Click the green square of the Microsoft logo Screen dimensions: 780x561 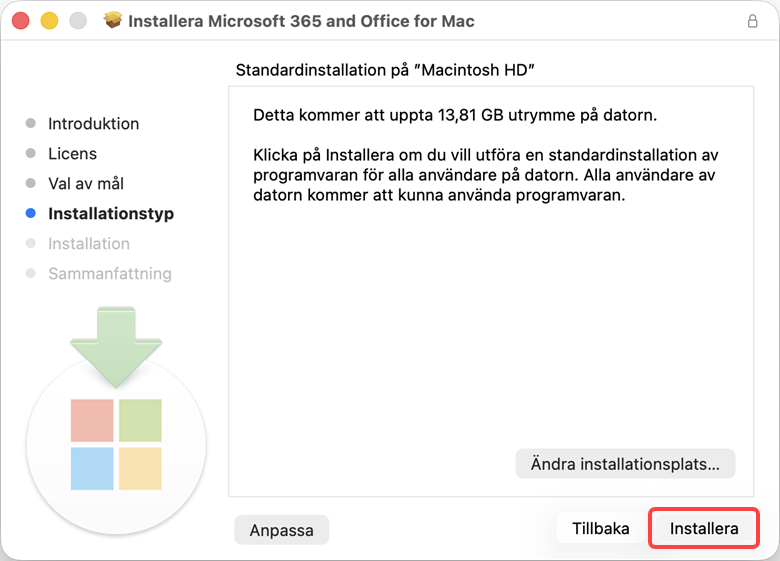tap(140, 421)
